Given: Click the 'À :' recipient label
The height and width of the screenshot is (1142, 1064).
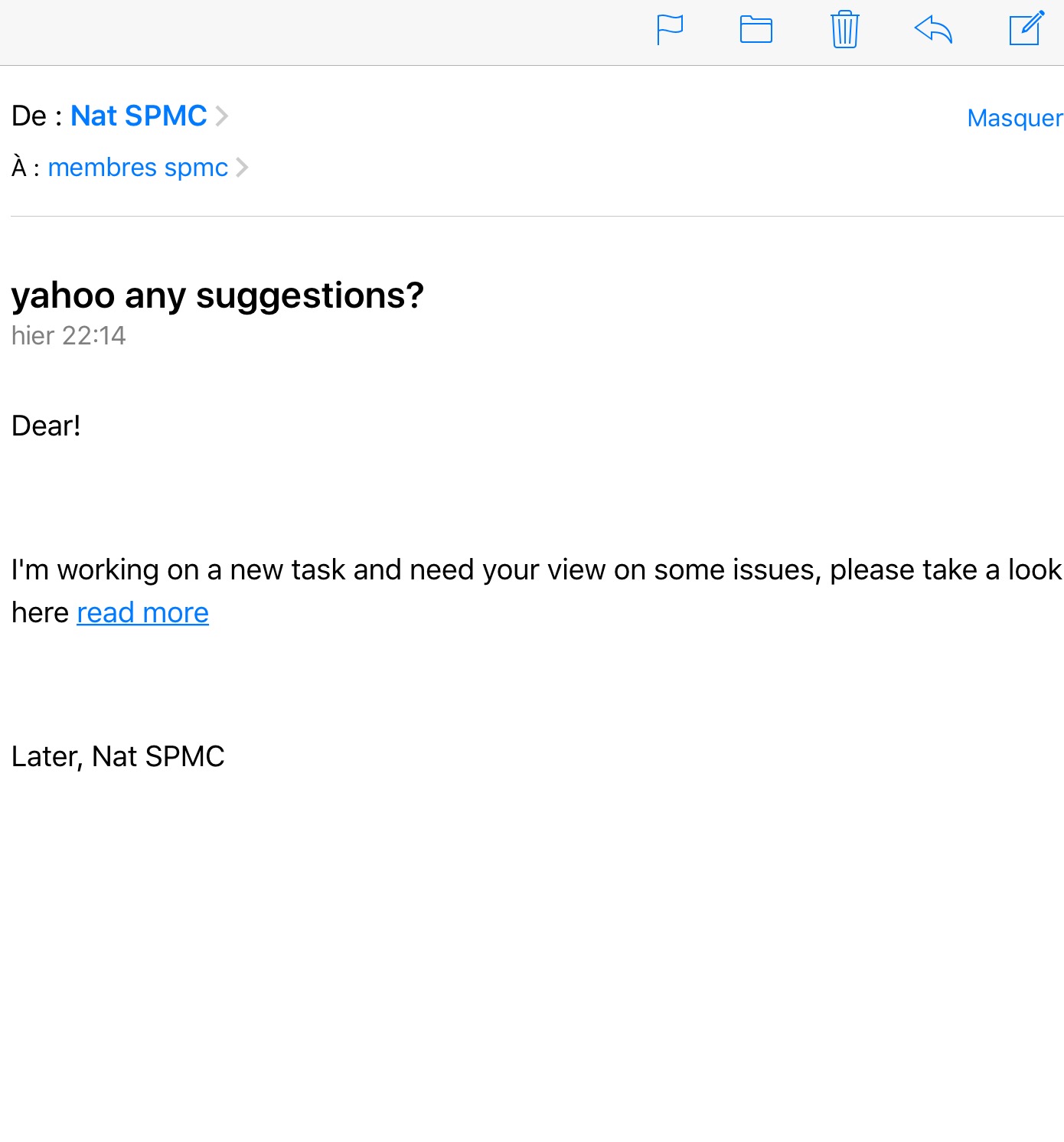Looking at the screenshot, I should click(25, 167).
